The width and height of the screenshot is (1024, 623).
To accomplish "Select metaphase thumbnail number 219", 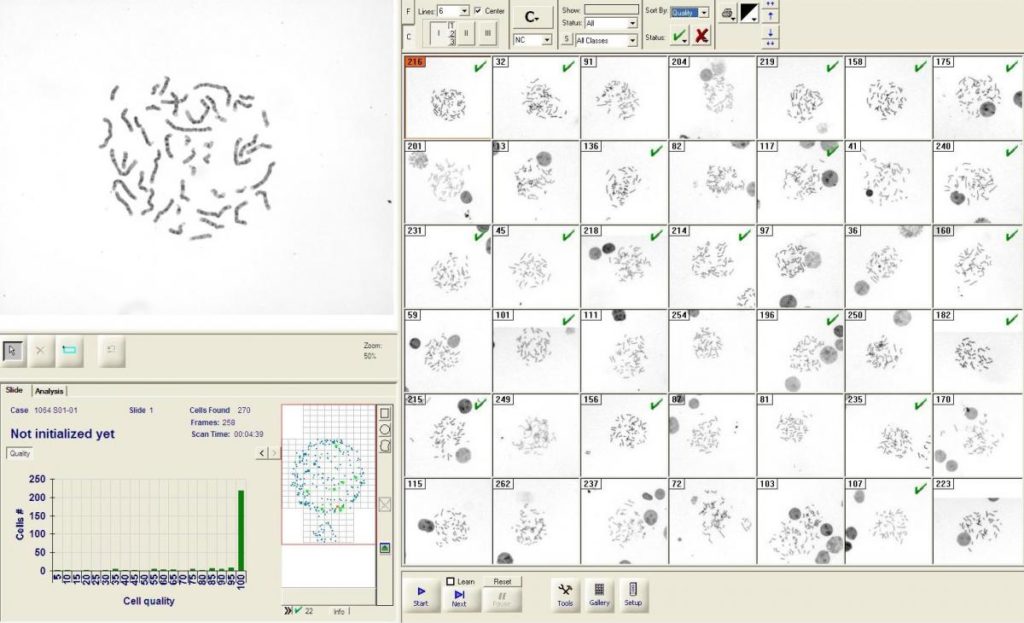I will (800, 97).
